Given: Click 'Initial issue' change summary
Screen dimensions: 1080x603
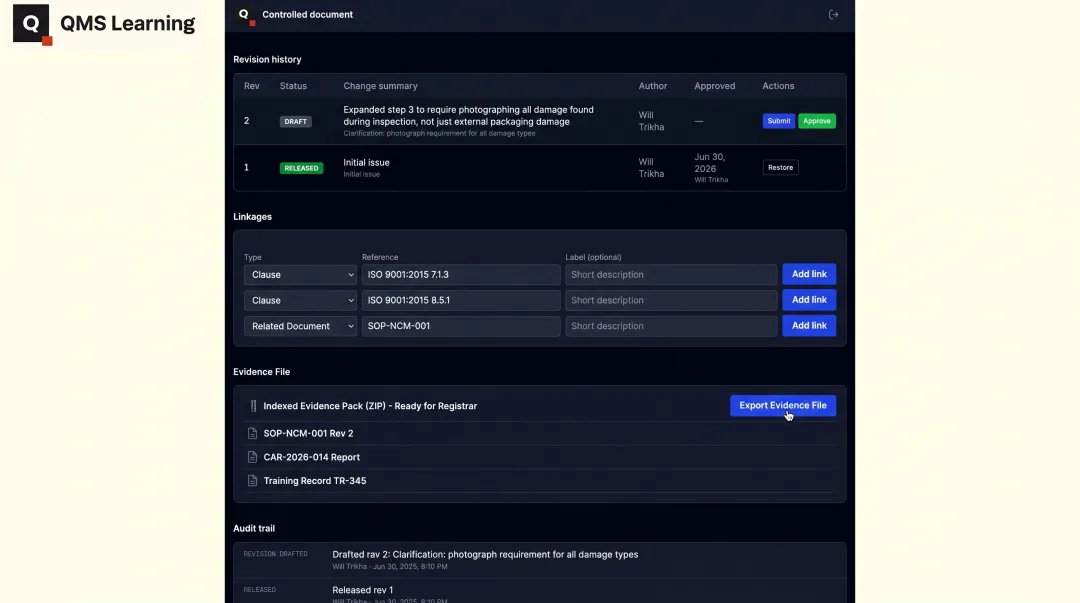Looking at the screenshot, I should [x=366, y=163].
